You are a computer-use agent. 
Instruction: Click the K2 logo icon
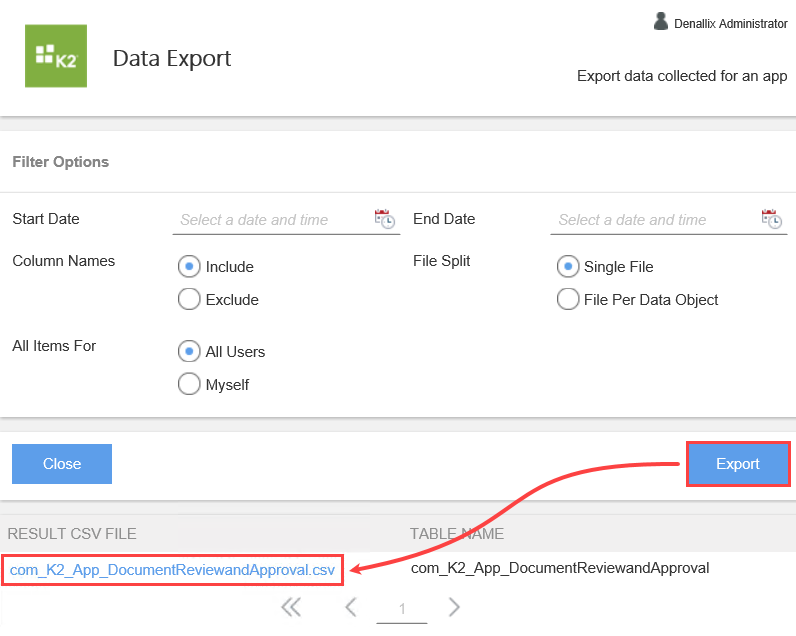(57, 58)
